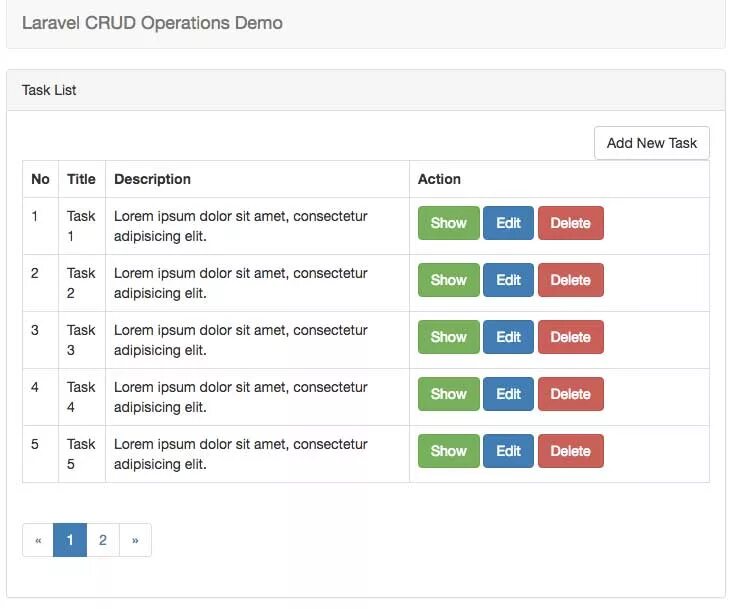Screen dimensions: 735x609
Task: Open Laravel CRUD Operations Demo brand link
Action: click(x=152, y=23)
